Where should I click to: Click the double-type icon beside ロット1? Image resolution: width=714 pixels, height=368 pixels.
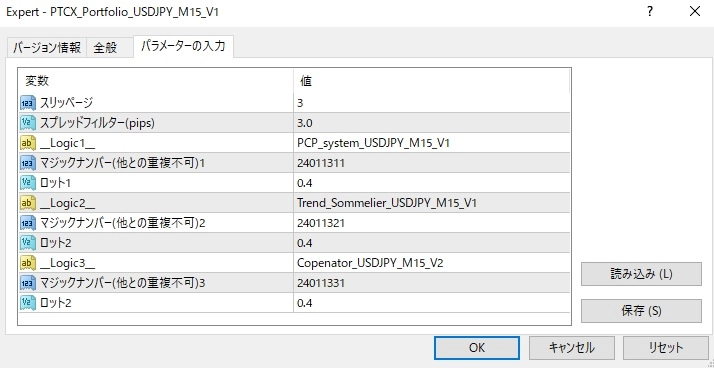click(x=28, y=184)
